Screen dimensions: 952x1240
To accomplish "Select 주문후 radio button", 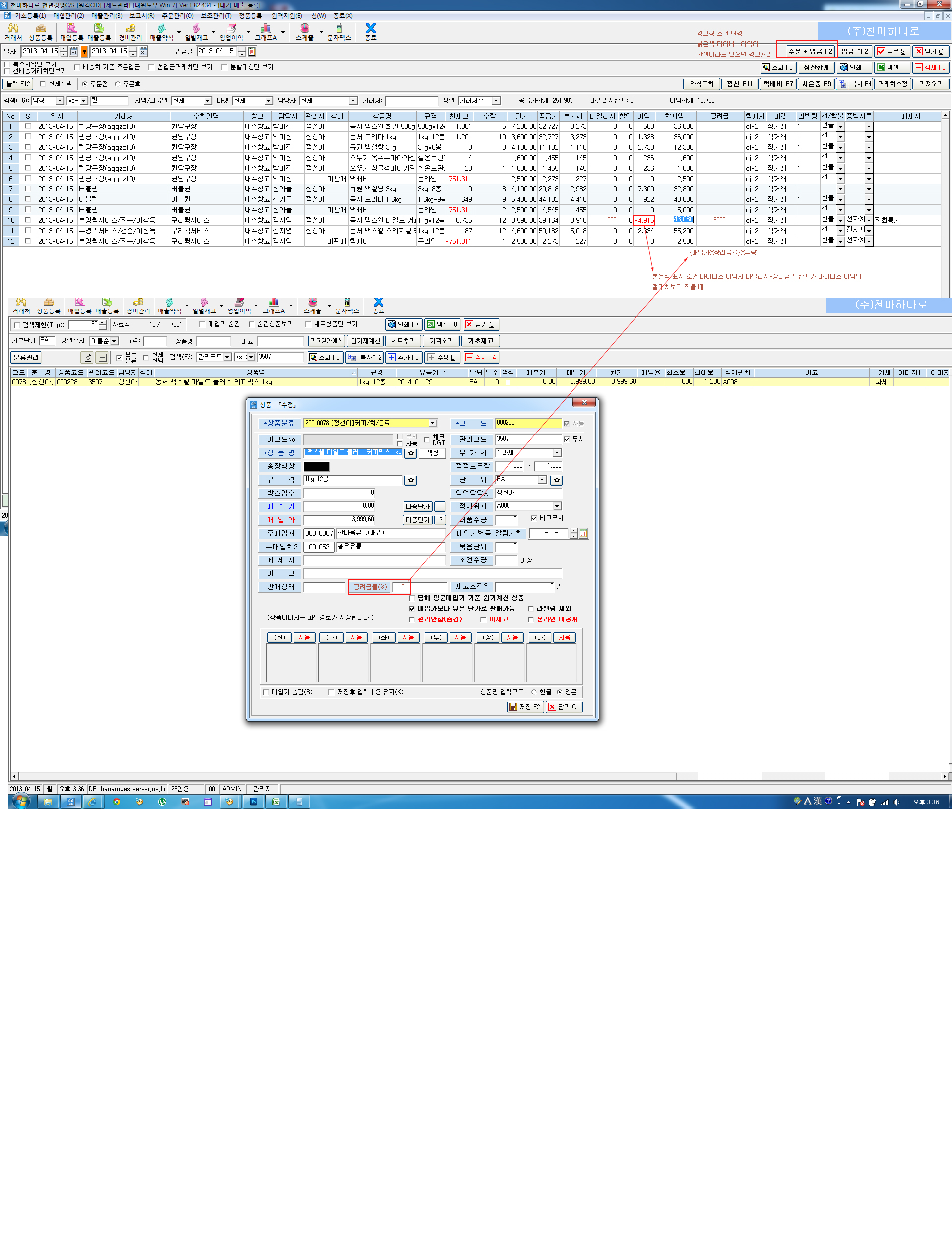I will tap(117, 84).
